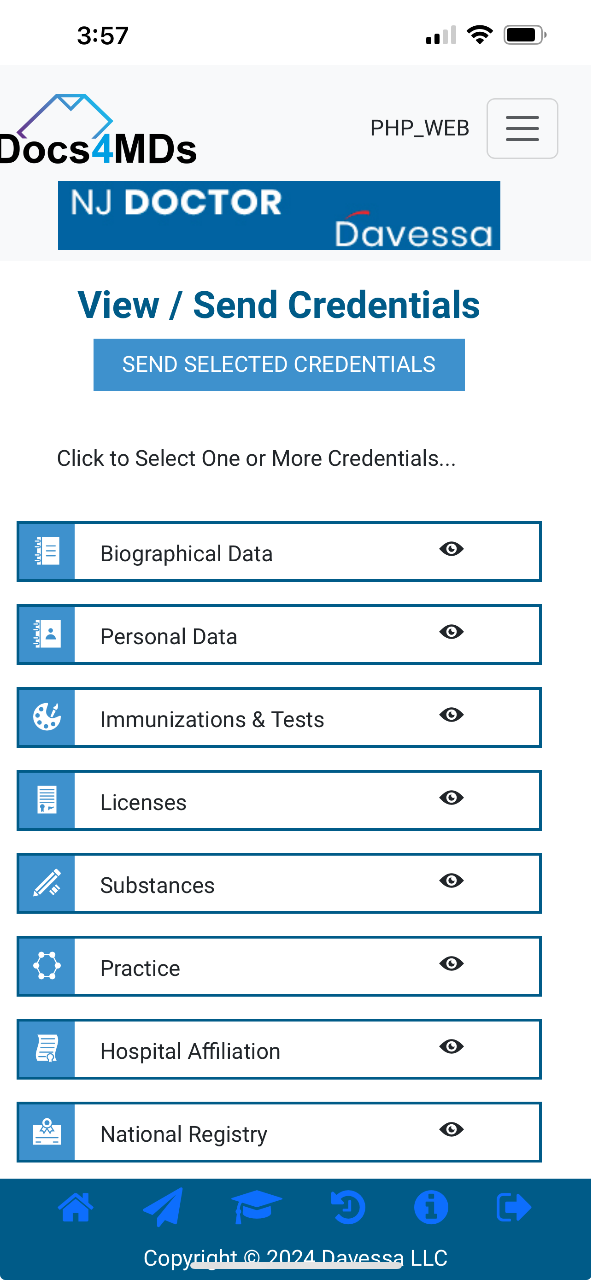Preview Licenses using its eye toggle
The height and width of the screenshot is (1280, 591).
click(x=451, y=797)
